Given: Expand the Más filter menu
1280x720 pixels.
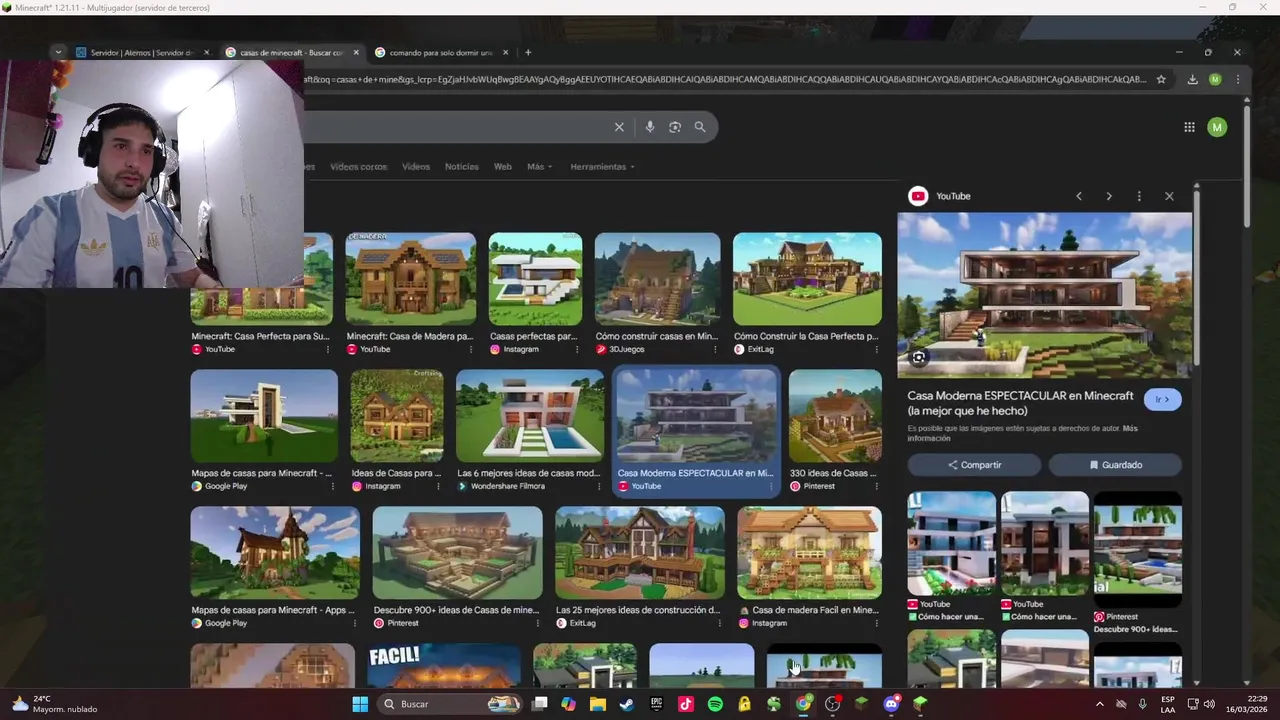Looking at the screenshot, I should [x=539, y=167].
